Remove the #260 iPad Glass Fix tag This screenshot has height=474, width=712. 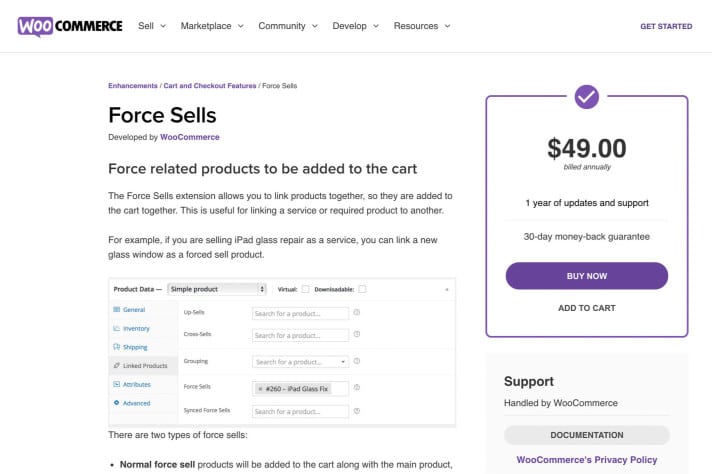click(260, 388)
